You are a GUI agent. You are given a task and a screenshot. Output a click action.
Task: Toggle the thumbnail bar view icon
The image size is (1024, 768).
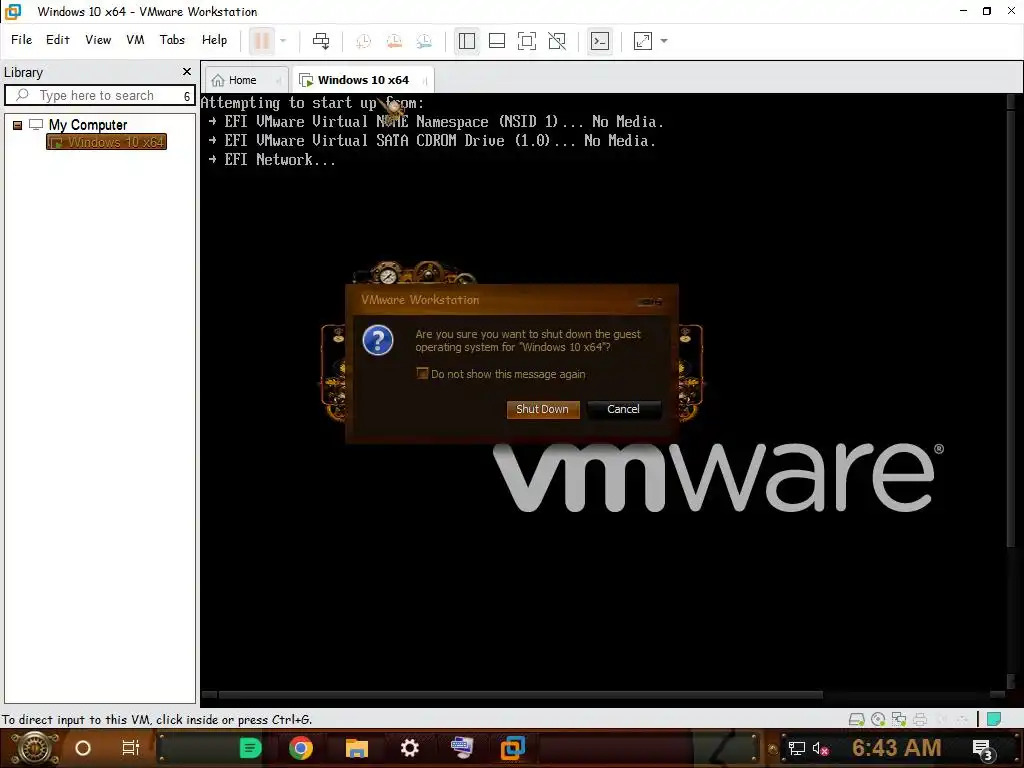coord(497,41)
